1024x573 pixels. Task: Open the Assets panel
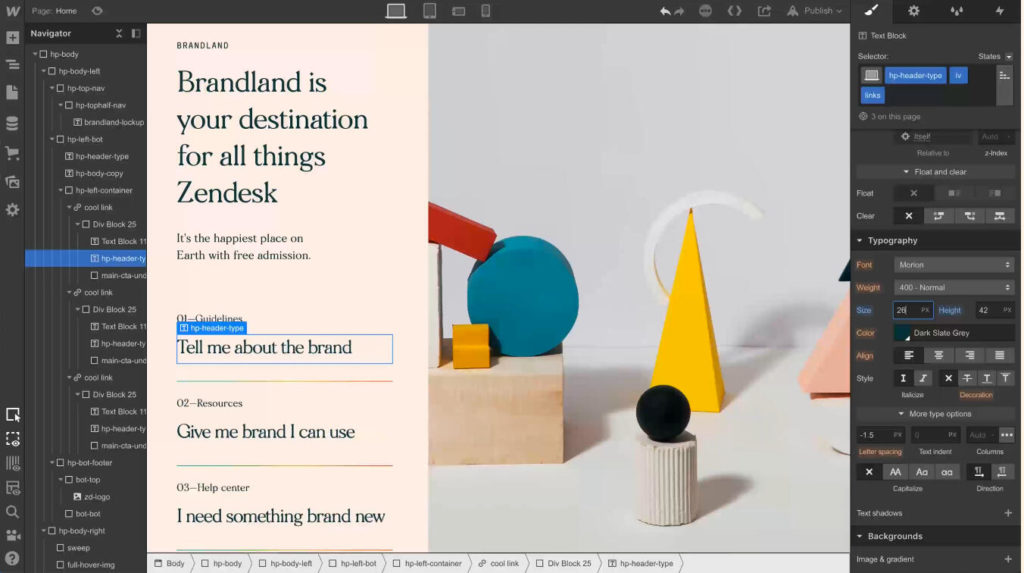[x=12, y=182]
